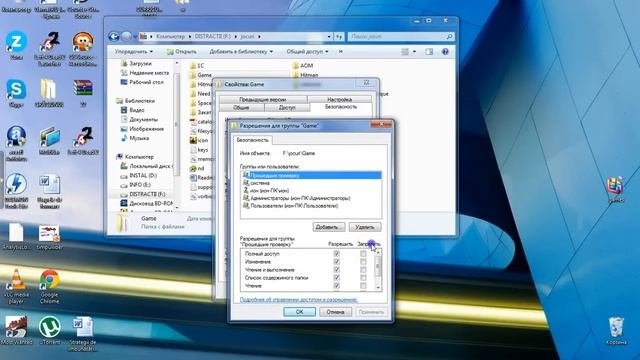Click the Добавить button
640x360 pixels.
[329, 227]
